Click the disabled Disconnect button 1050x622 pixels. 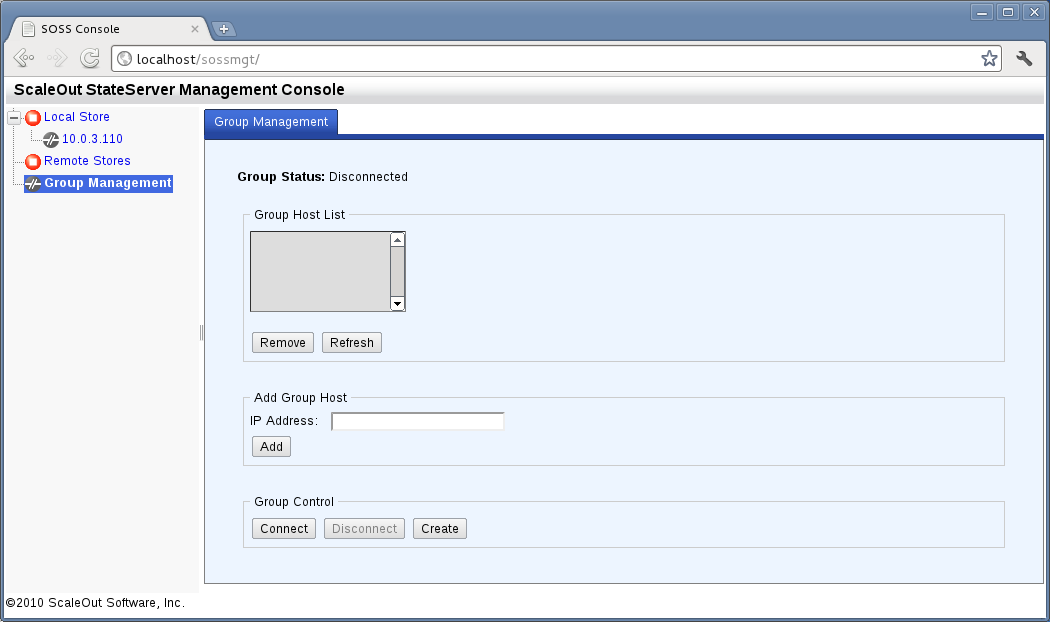coord(364,529)
